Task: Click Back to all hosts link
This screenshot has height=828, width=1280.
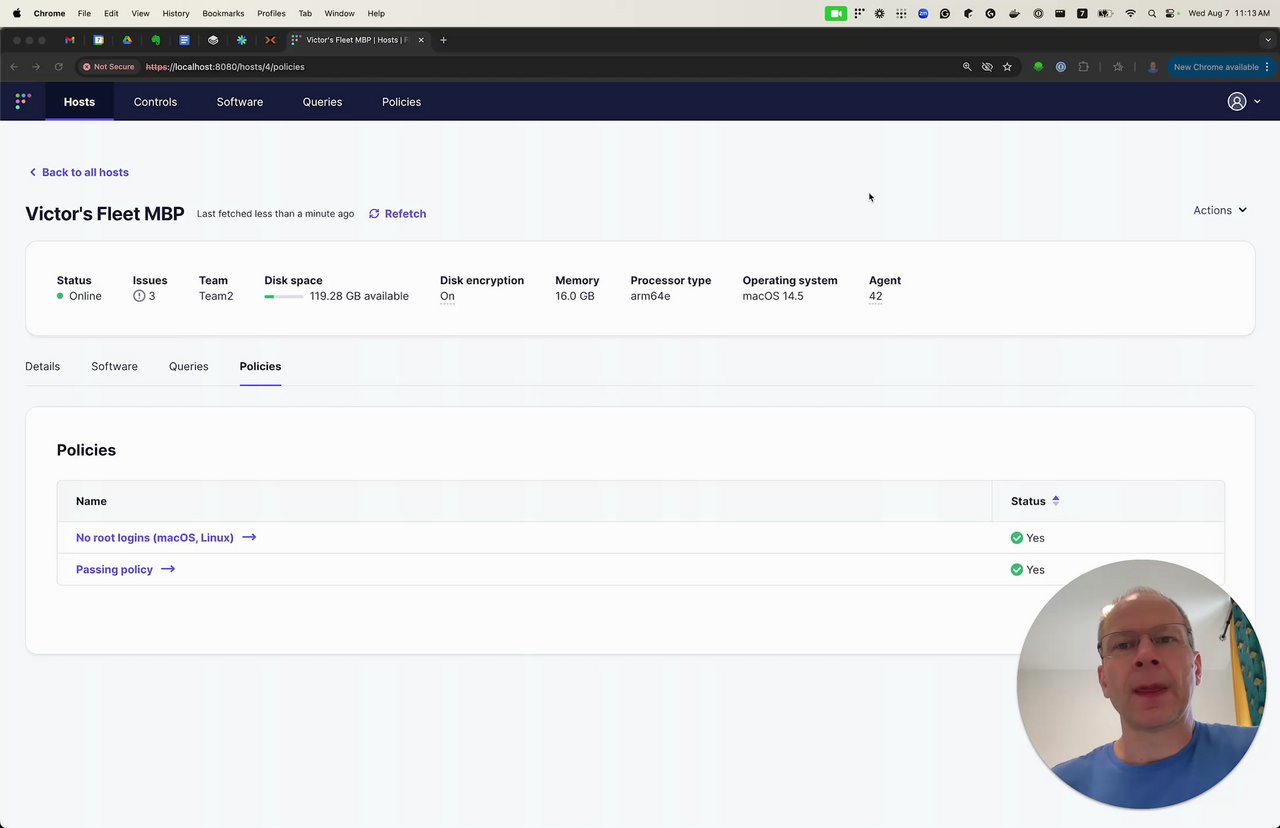Action: pos(78,172)
